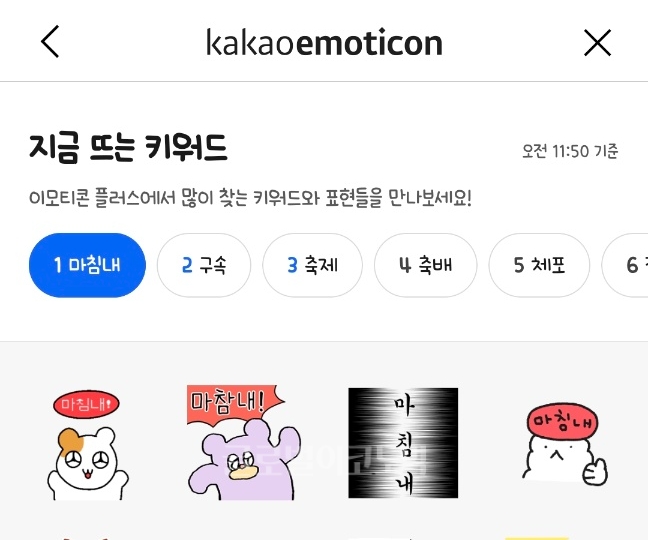The image size is (648, 540).
Task: Open the '5 체포' keyword chip
Action: click(539, 265)
